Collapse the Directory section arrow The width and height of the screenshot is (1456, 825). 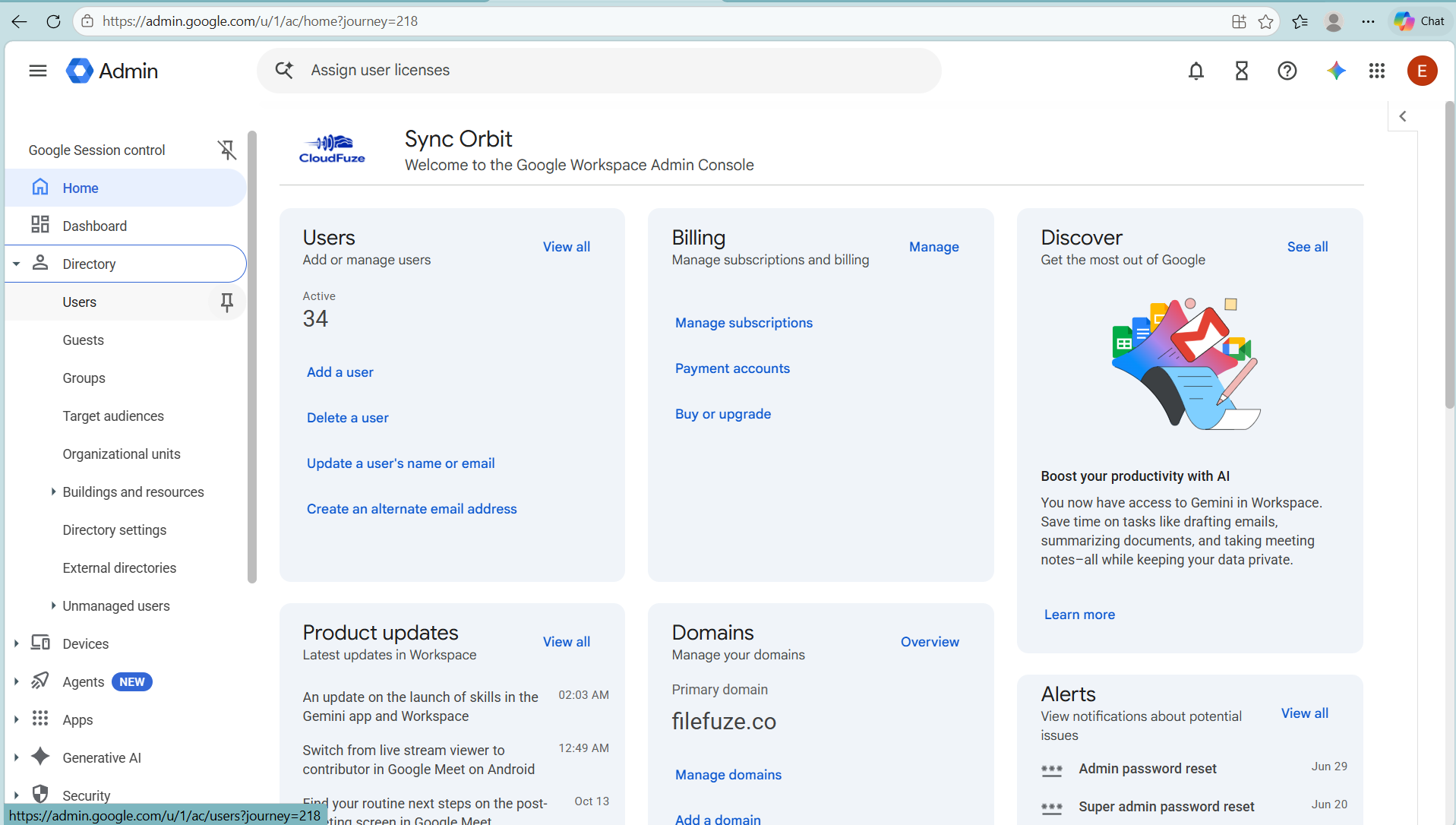[x=16, y=264]
